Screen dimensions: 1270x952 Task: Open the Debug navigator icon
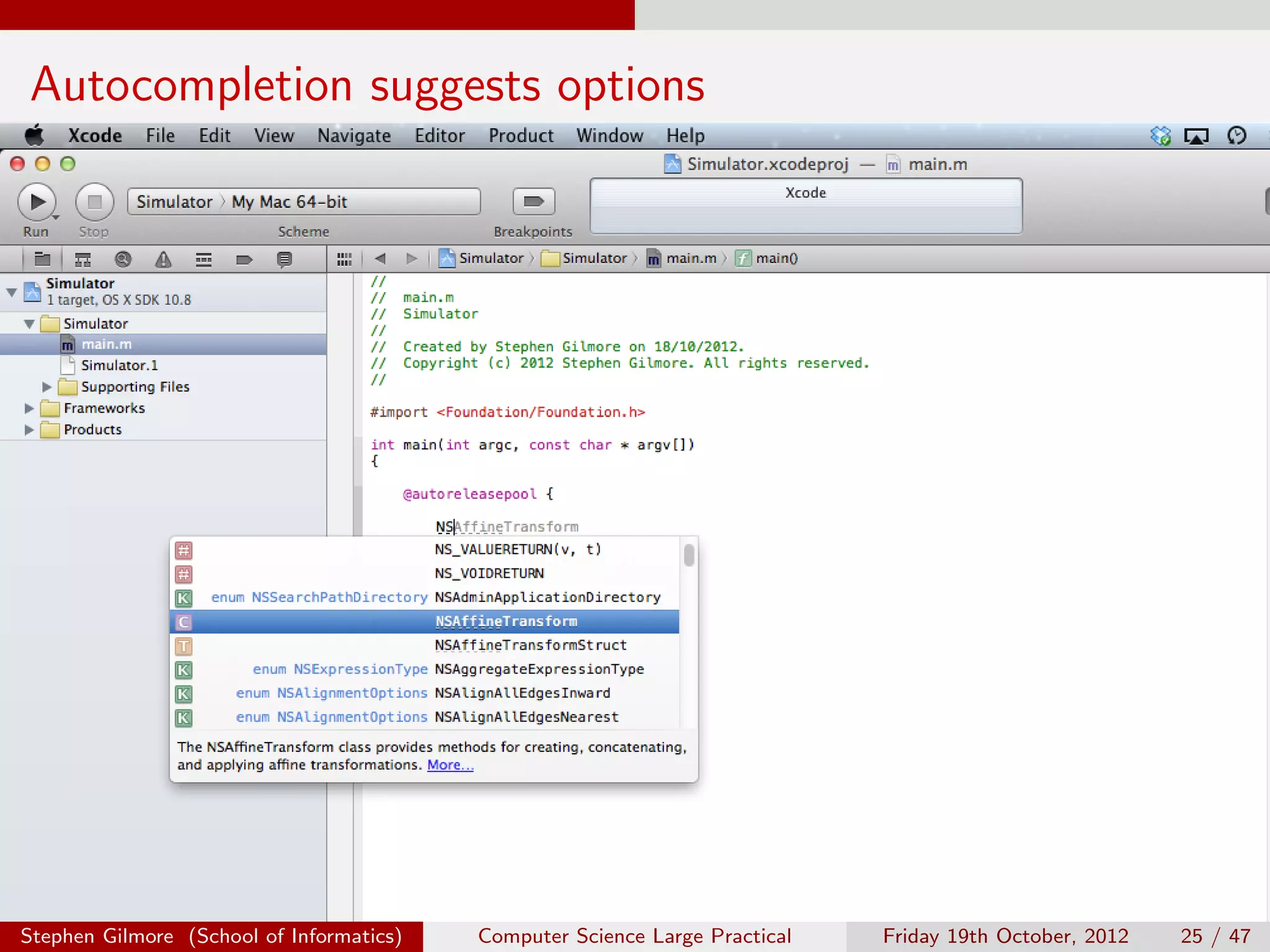[x=203, y=259]
